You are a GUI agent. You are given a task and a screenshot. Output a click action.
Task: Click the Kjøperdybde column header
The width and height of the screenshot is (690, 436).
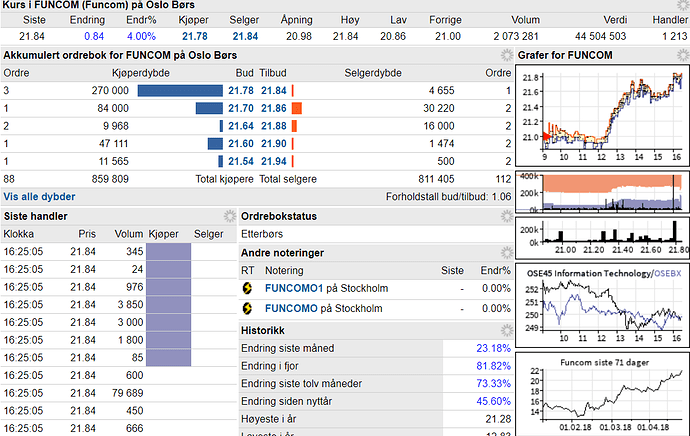click(141, 73)
